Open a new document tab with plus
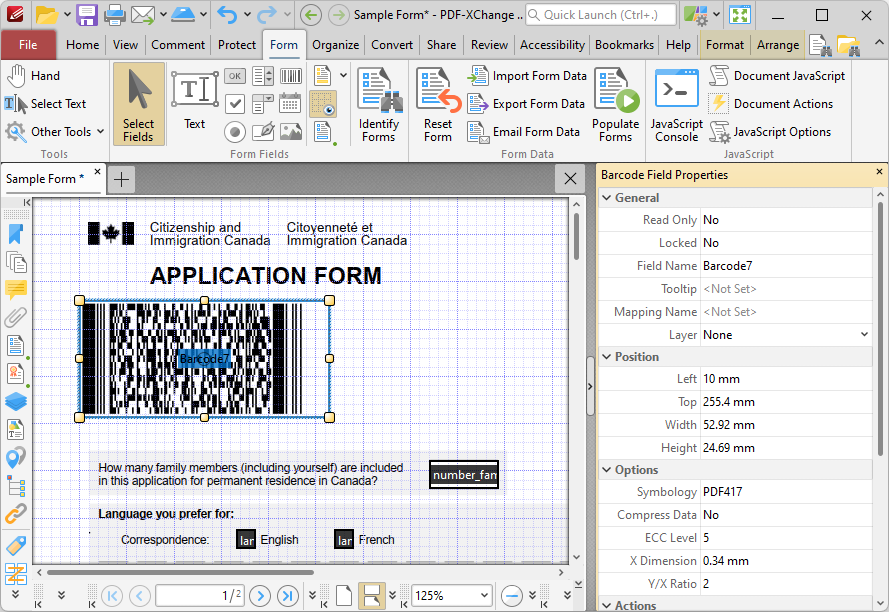The image size is (889, 612). 121,179
